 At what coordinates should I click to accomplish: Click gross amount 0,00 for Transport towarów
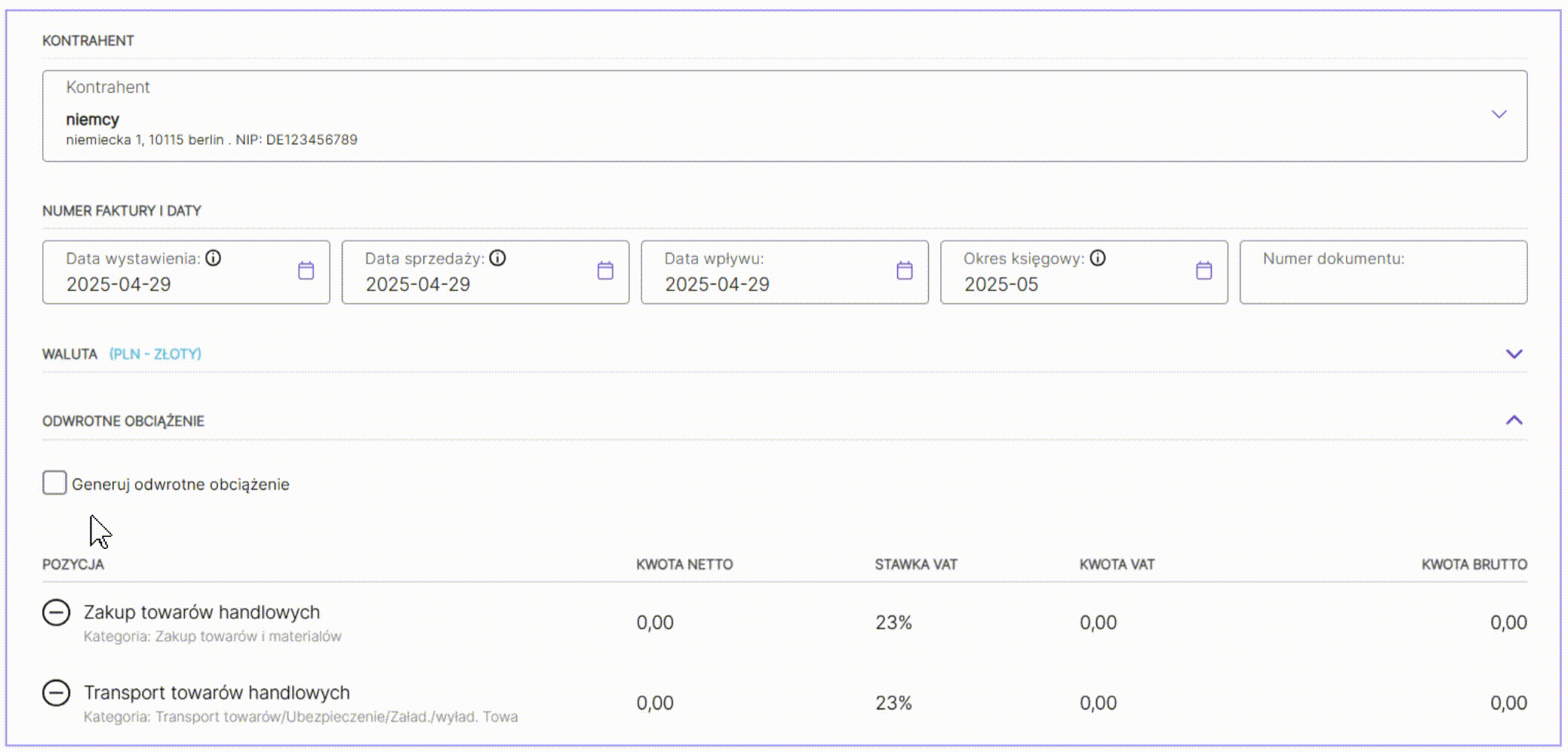(x=1508, y=703)
